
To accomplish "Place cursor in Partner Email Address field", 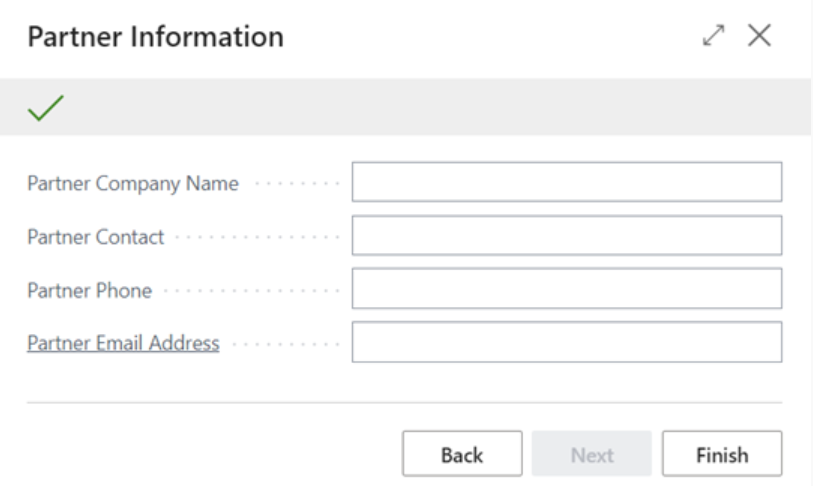I will 566,342.
